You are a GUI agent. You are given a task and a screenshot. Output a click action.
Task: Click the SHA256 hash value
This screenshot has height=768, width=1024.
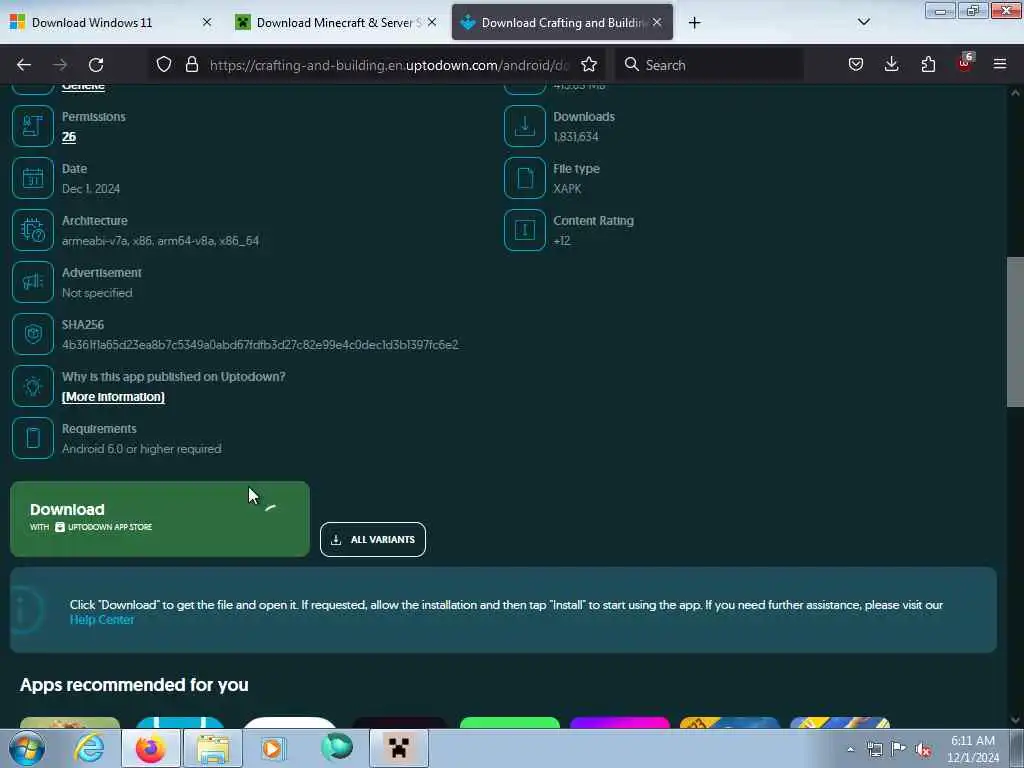pos(260,345)
